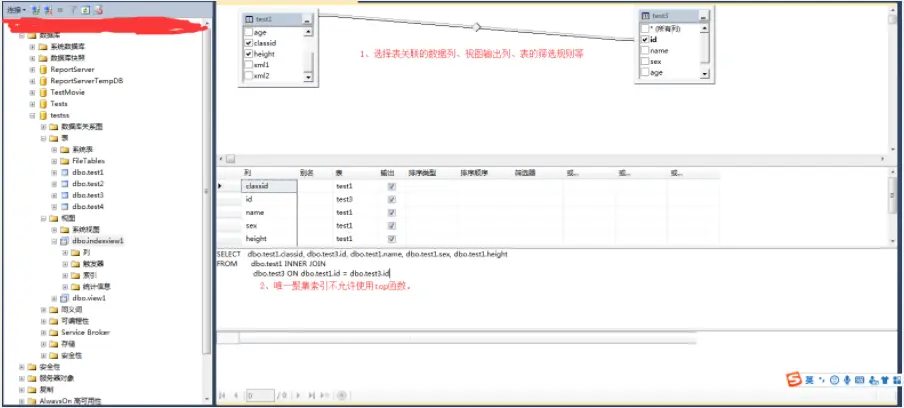
Task: Click the activity icon at toolbar end
Action: coord(98,10)
